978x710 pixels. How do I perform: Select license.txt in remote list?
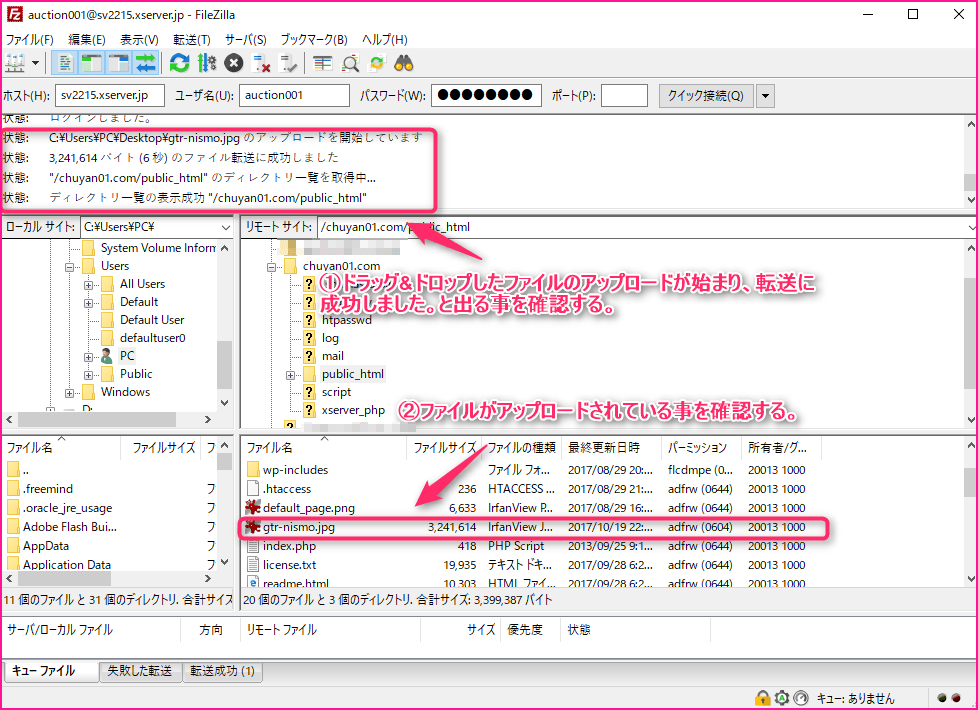pyautogui.click(x=289, y=565)
